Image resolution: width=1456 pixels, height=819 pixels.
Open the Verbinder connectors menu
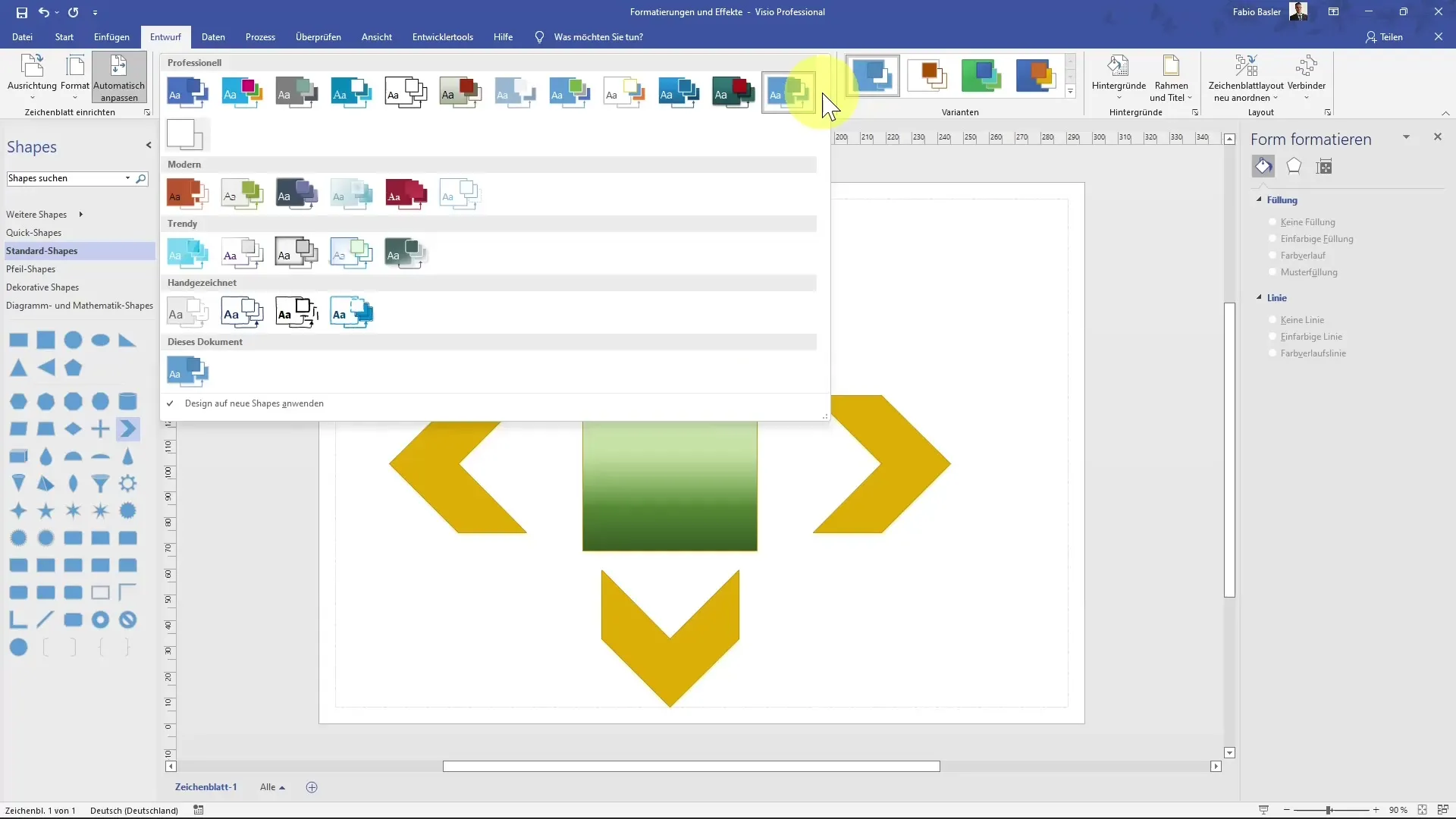click(1307, 77)
